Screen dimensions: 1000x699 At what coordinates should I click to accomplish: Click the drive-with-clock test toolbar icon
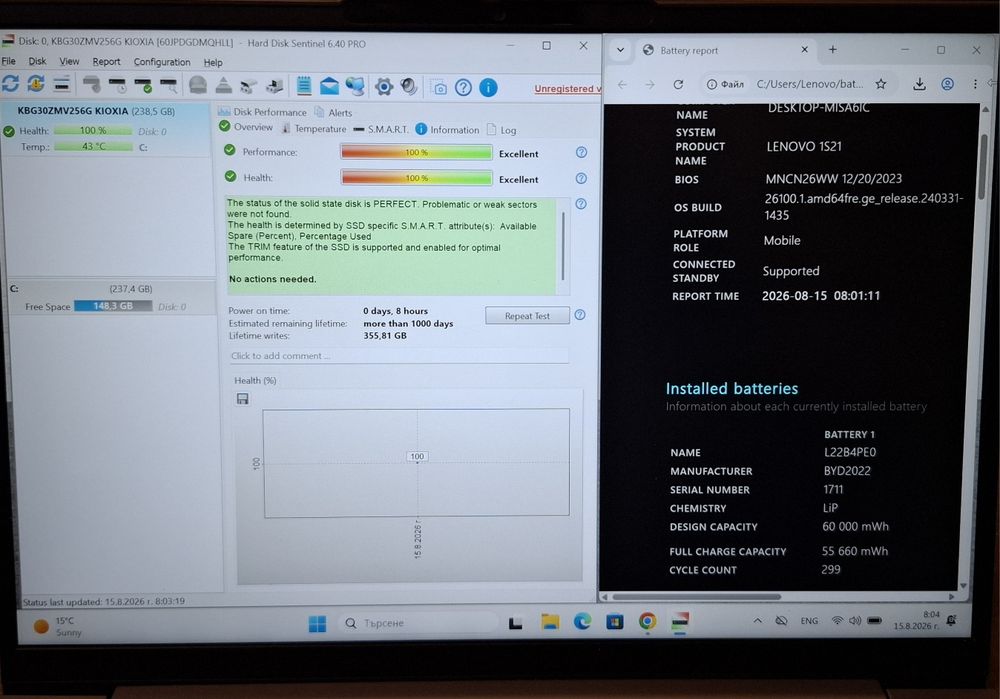pos(117,84)
